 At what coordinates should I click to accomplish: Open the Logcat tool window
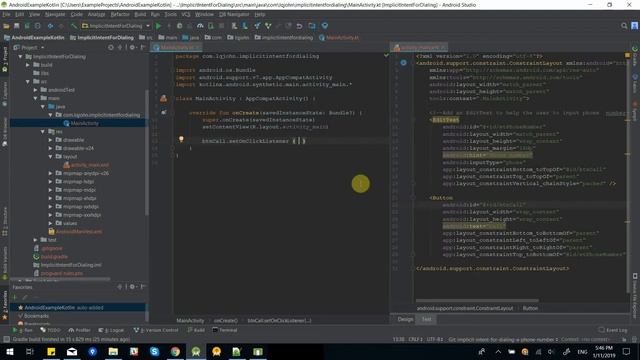click(x=111, y=330)
